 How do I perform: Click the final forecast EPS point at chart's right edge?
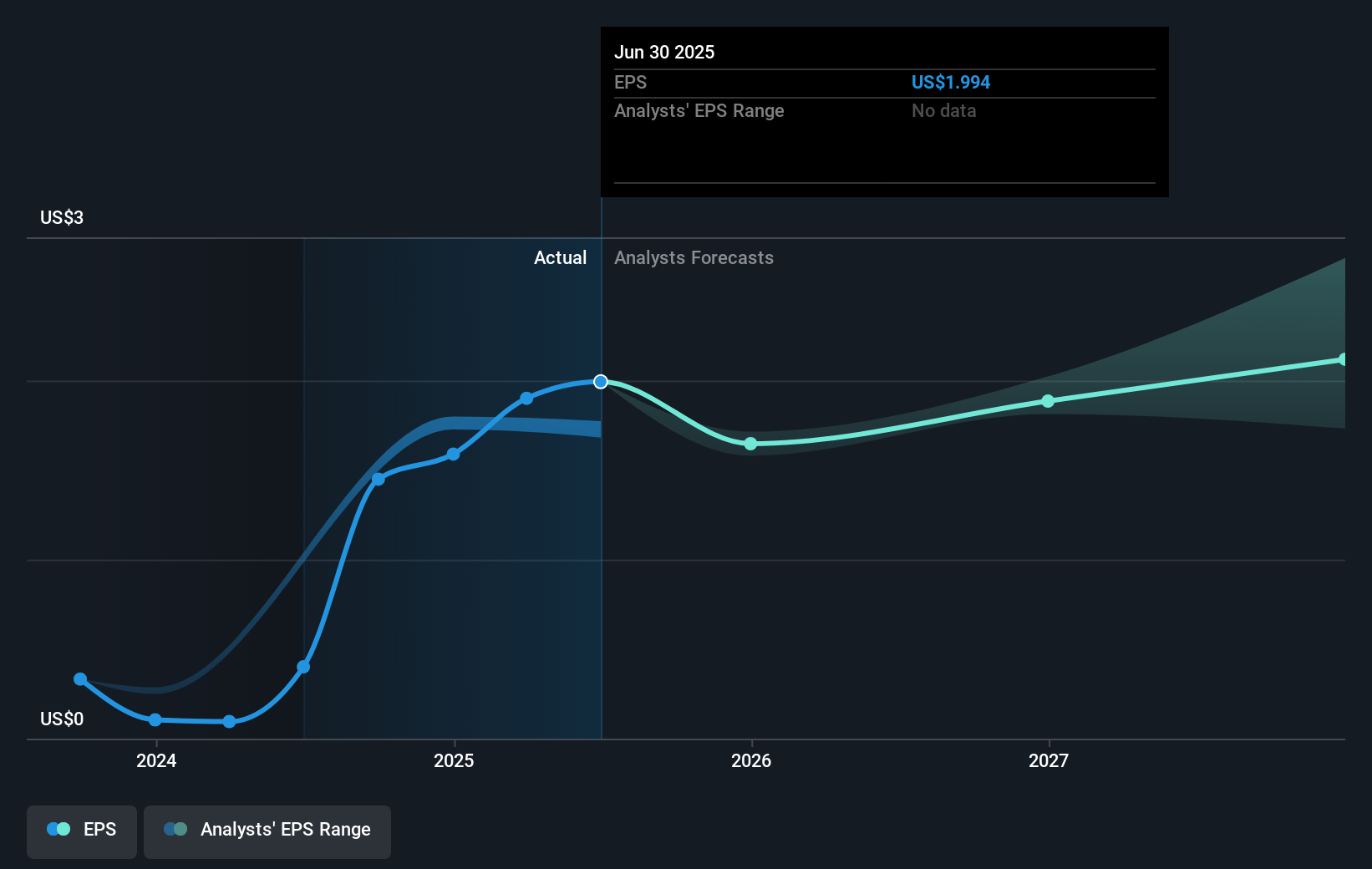click(x=1343, y=359)
